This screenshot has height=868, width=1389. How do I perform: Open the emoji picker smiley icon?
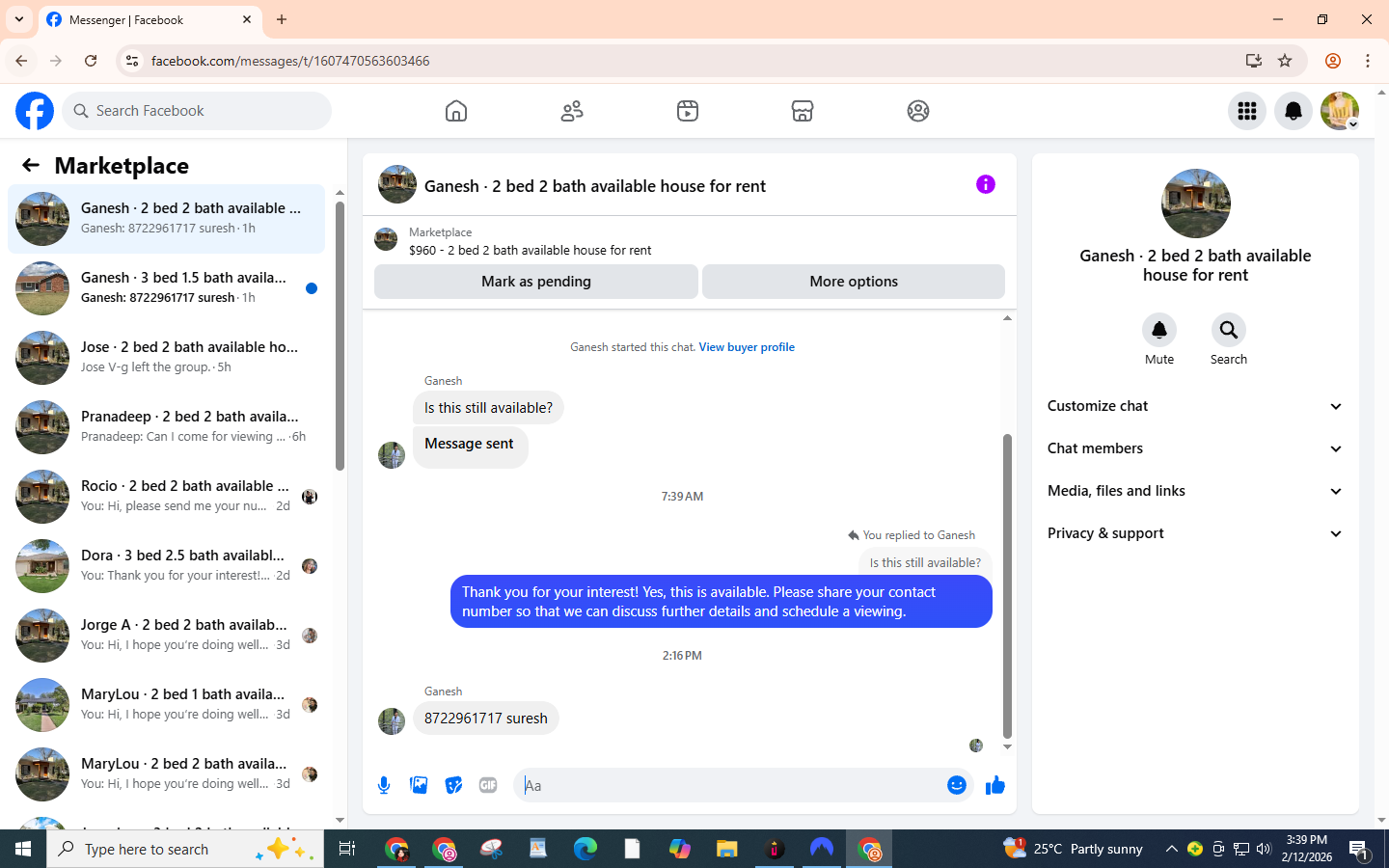coord(957,785)
